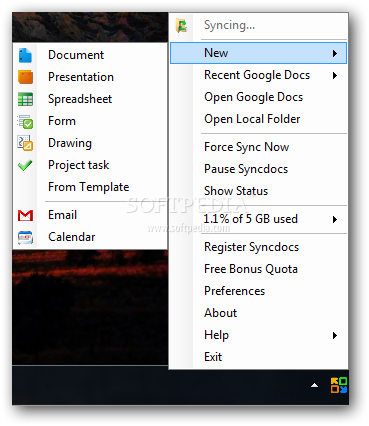Click the red Gmail Email icon
369x426 pixels.
25,215
